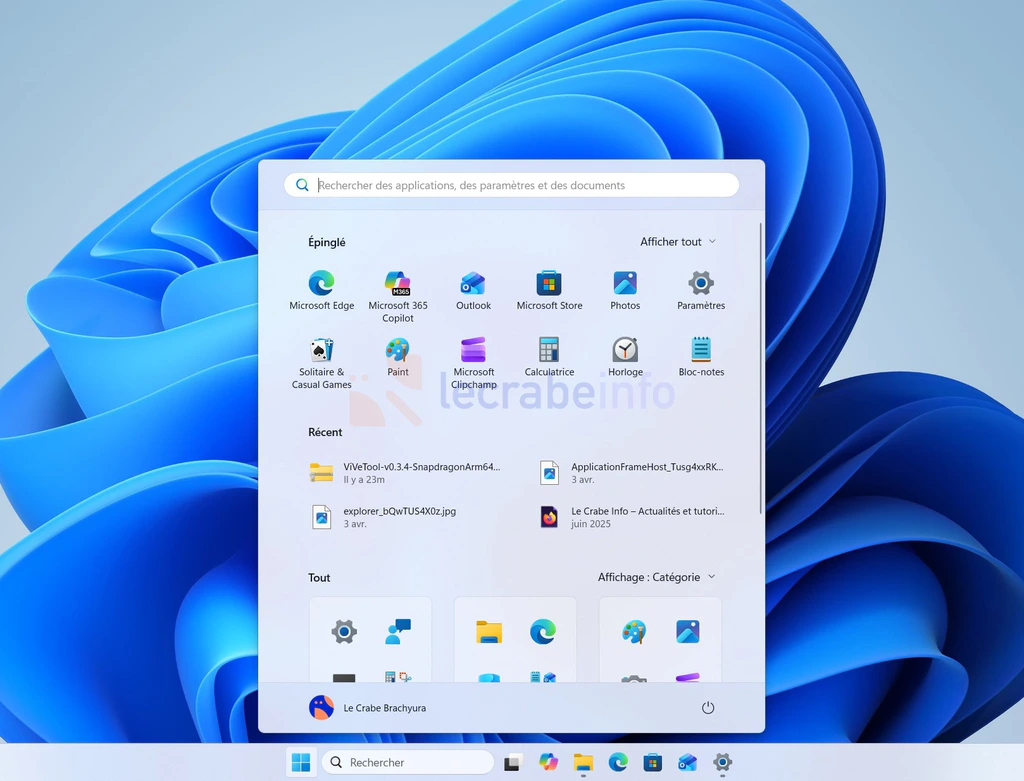Image resolution: width=1024 pixels, height=781 pixels.
Task: Open File Explorer from the taskbar
Action: point(583,762)
